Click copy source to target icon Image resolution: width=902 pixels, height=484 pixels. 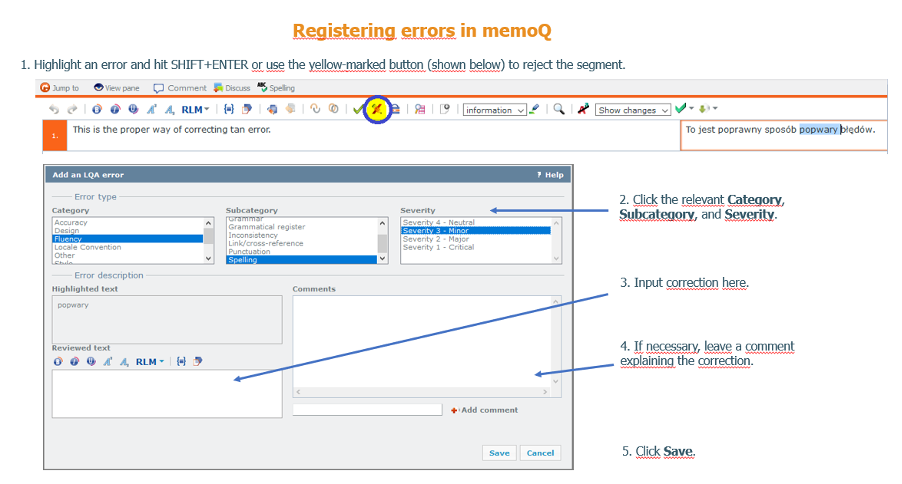[x=272, y=109]
